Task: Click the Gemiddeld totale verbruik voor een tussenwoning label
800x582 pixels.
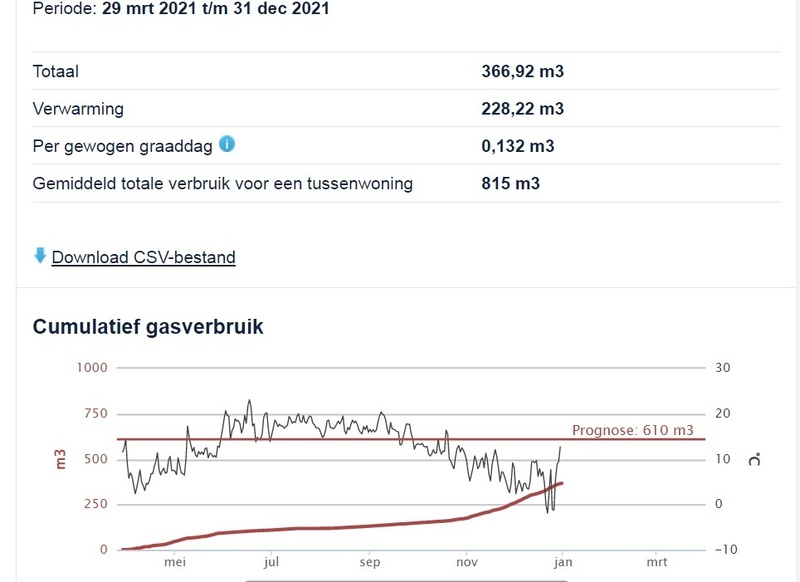Action: tap(223, 184)
